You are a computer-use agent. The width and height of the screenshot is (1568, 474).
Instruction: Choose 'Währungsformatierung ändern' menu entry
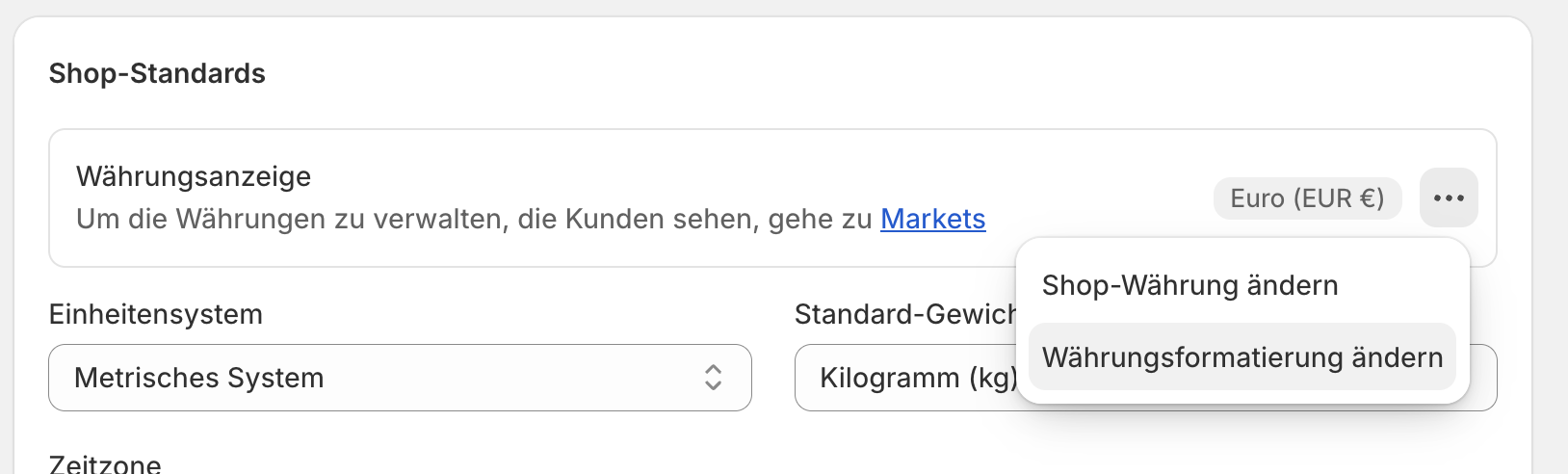(1241, 357)
